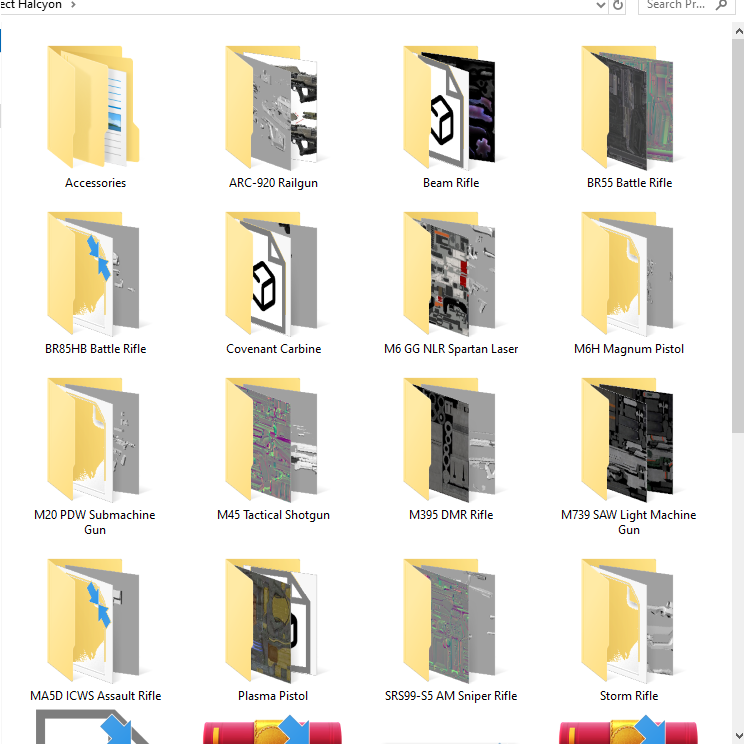Select the gray file under MA5D ICWS Assault Rifle

(91, 728)
